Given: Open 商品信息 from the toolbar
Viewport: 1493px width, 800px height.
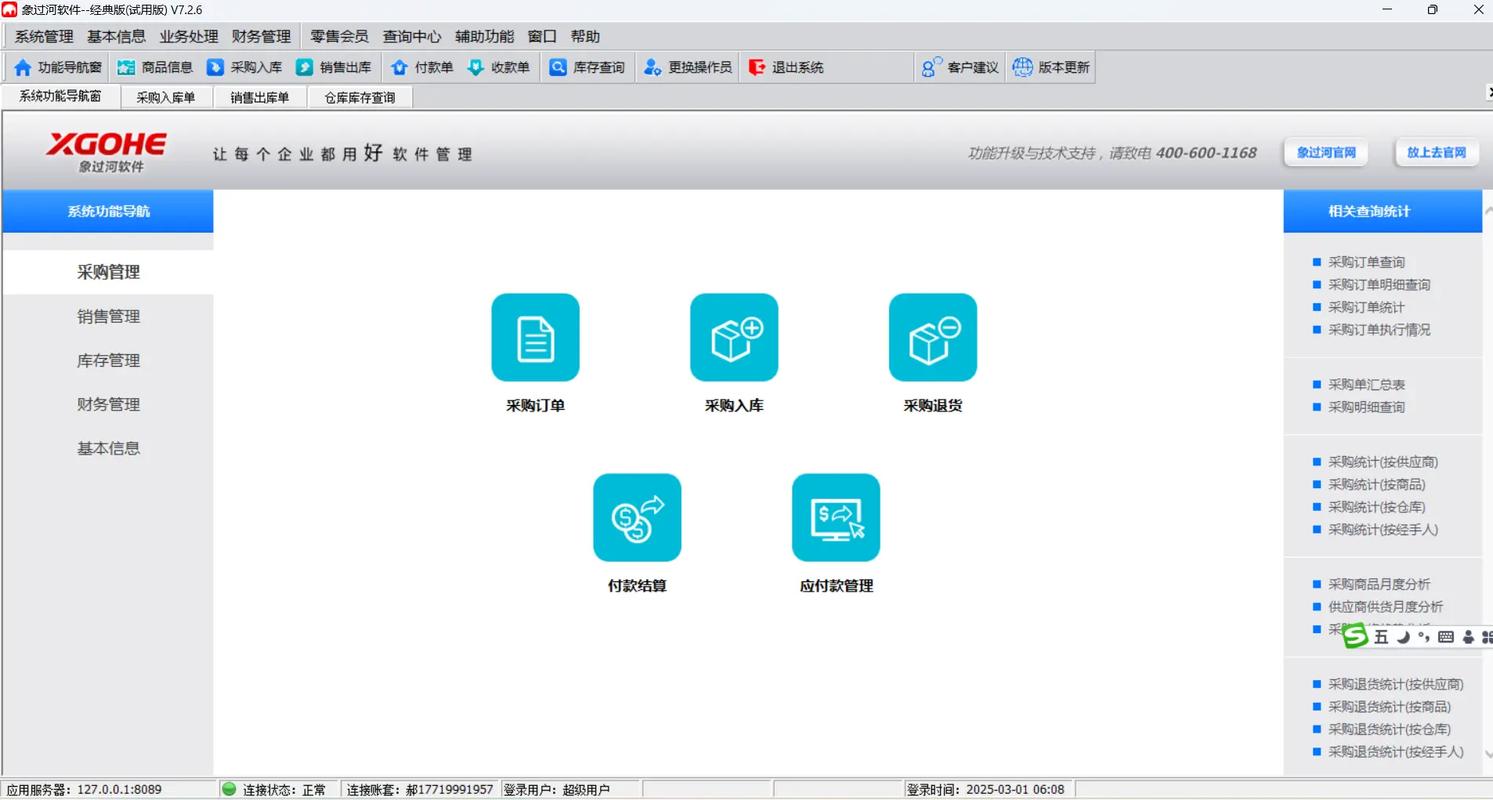Looking at the screenshot, I should pyautogui.click(x=155, y=68).
